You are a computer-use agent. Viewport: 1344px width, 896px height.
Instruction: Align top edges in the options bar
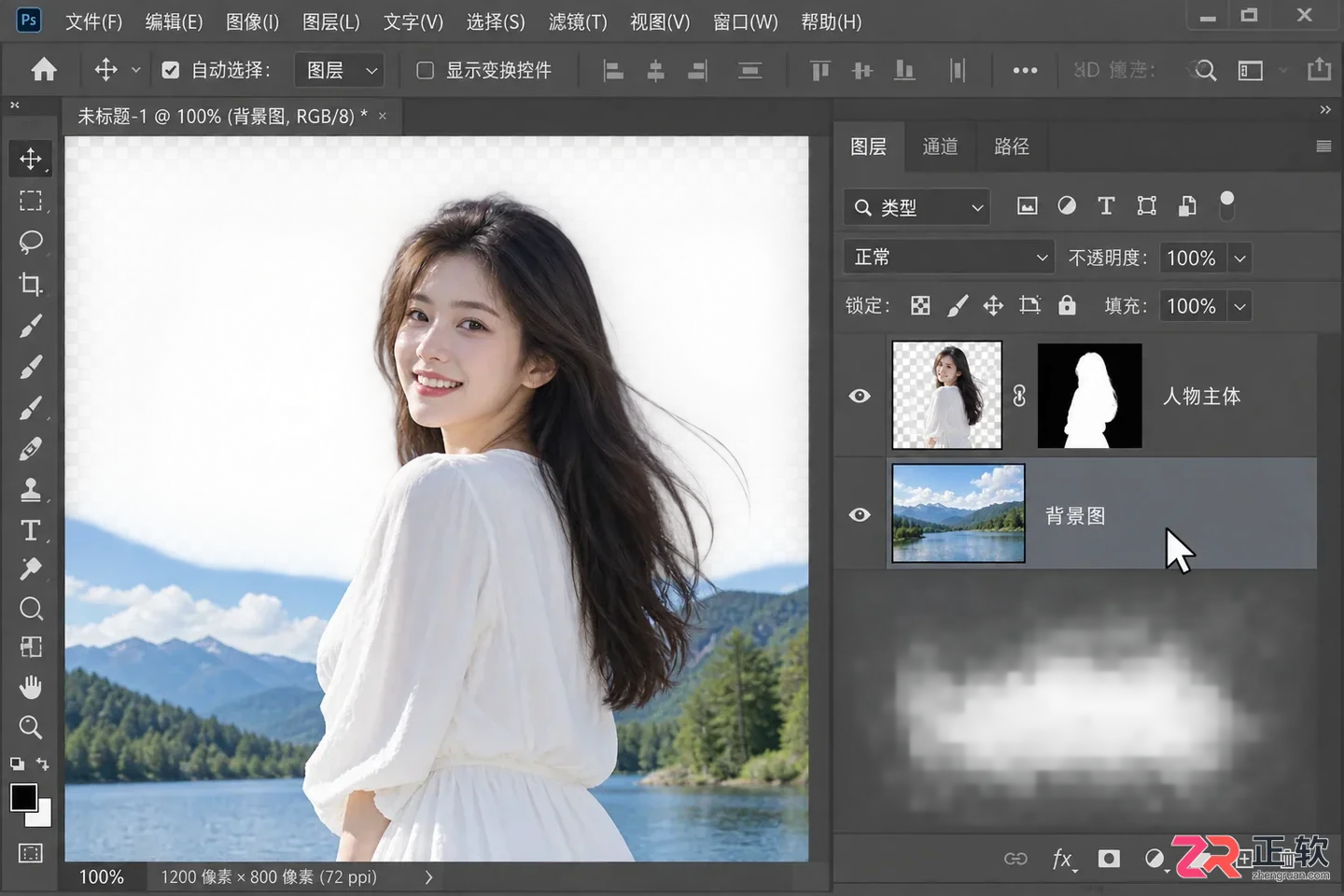[x=820, y=70]
